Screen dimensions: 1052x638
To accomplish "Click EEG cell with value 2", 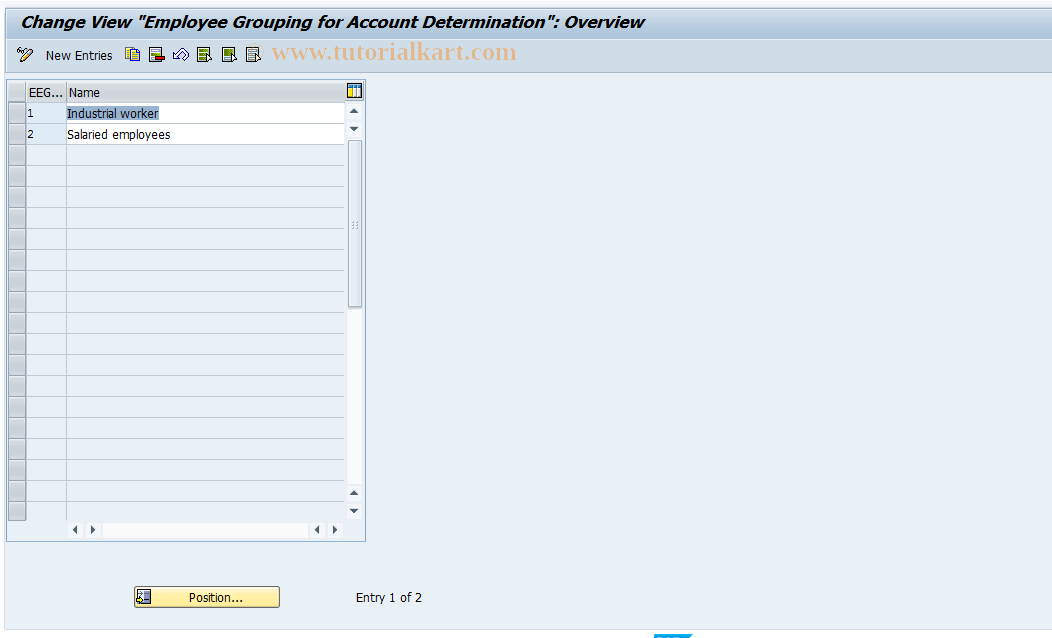I will coord(46,134).
